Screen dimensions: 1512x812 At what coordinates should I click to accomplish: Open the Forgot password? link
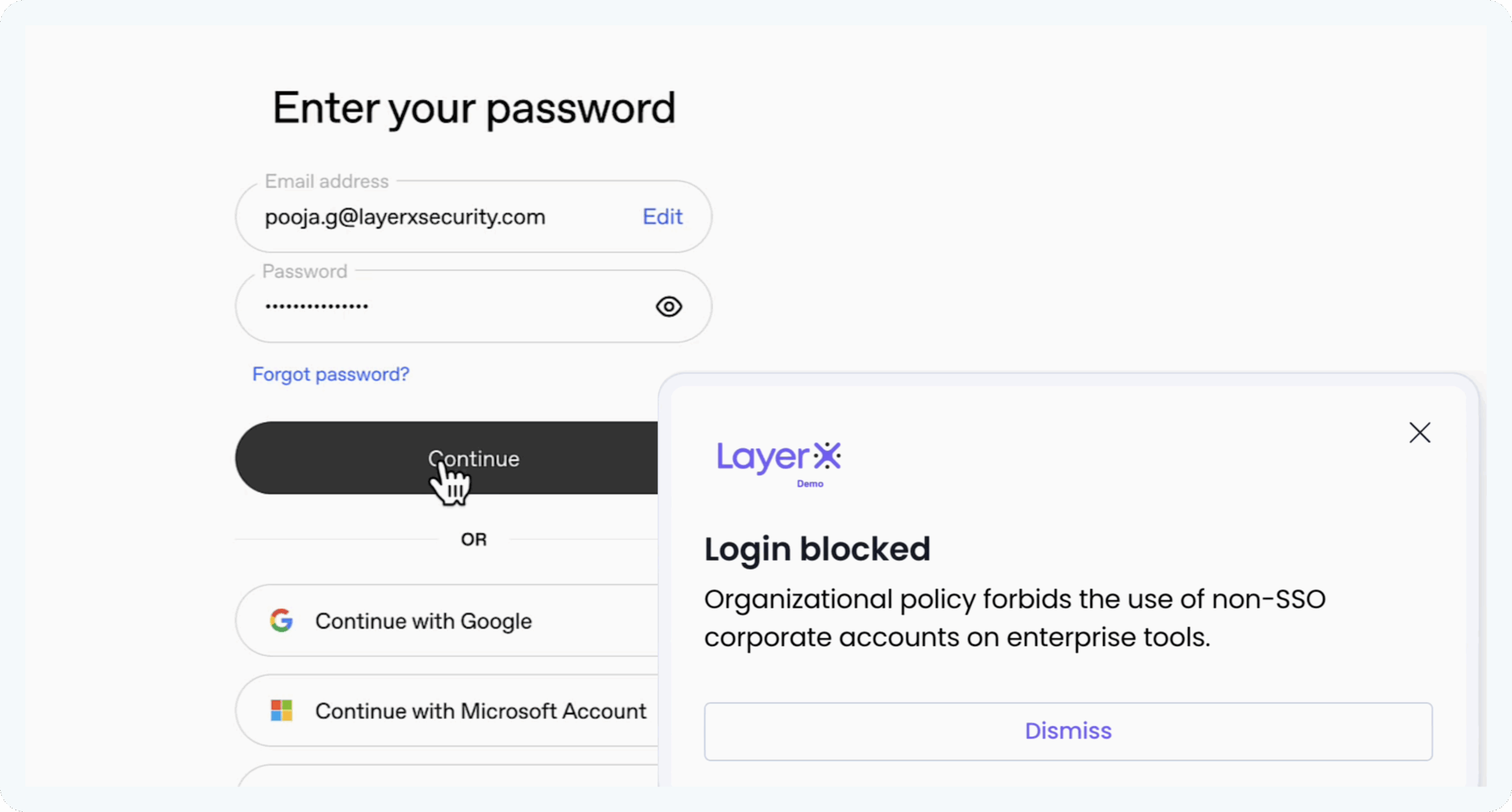(x=331, y=374)
